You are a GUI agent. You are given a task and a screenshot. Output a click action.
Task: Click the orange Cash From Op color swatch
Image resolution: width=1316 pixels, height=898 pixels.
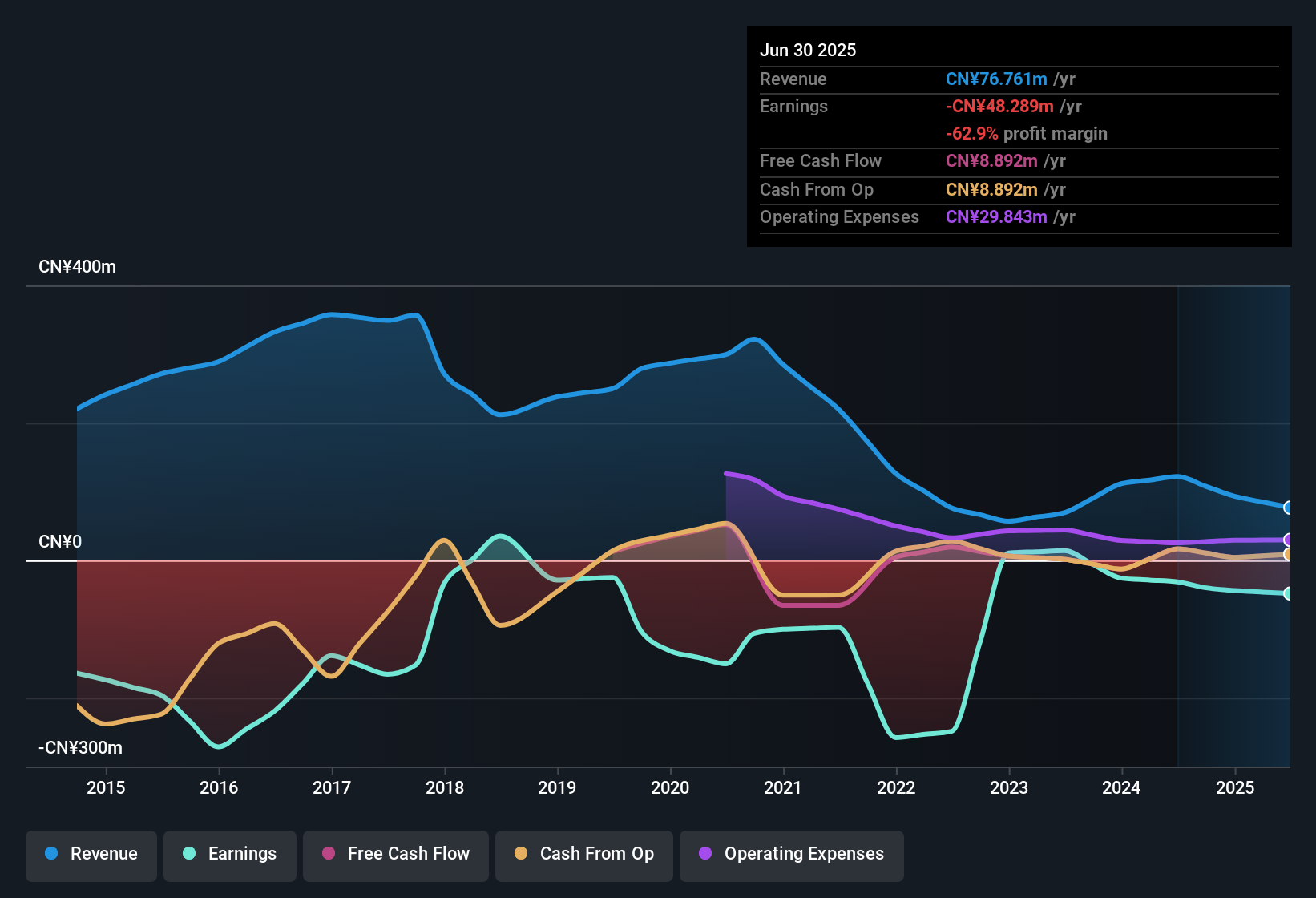[x=522, y=854]
